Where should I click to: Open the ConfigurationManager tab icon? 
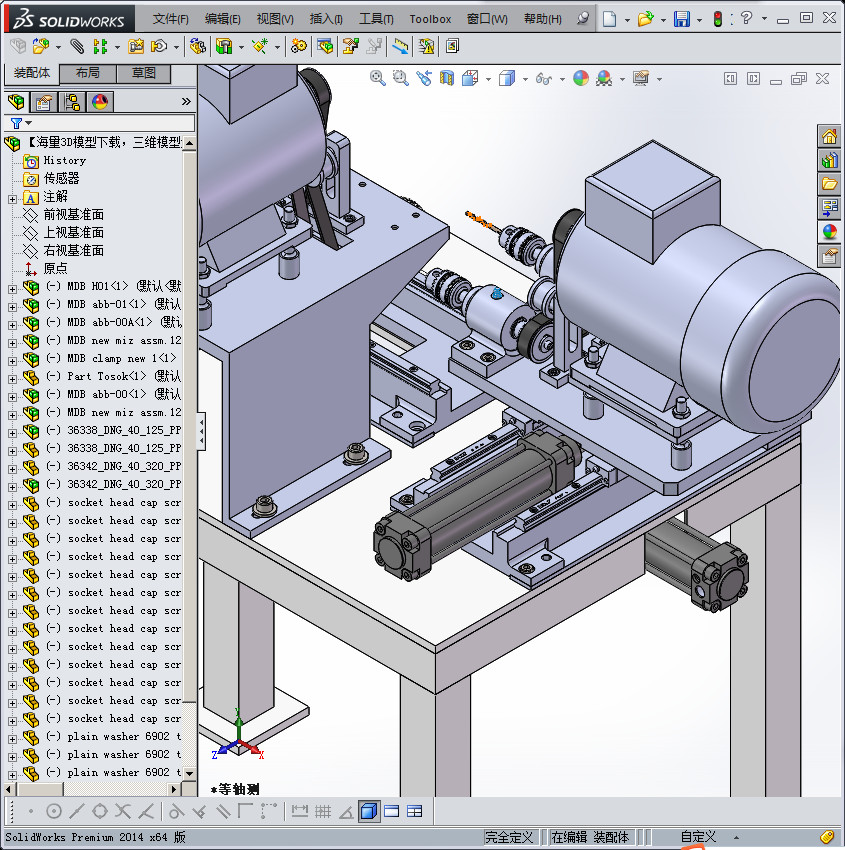72,101
